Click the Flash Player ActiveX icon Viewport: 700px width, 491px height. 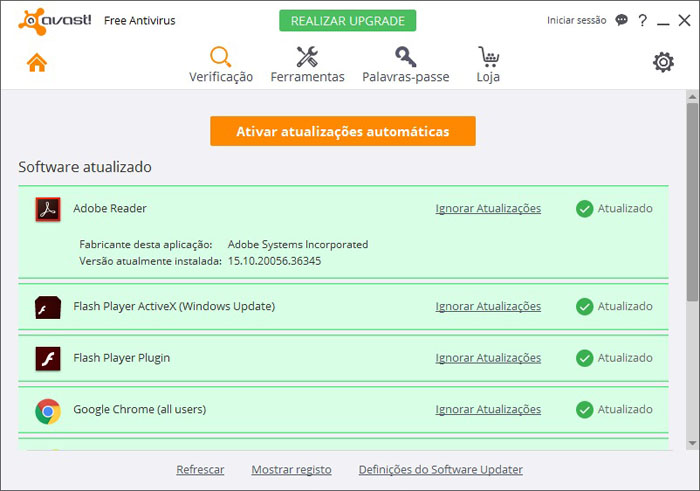click(x=48, y=307)
